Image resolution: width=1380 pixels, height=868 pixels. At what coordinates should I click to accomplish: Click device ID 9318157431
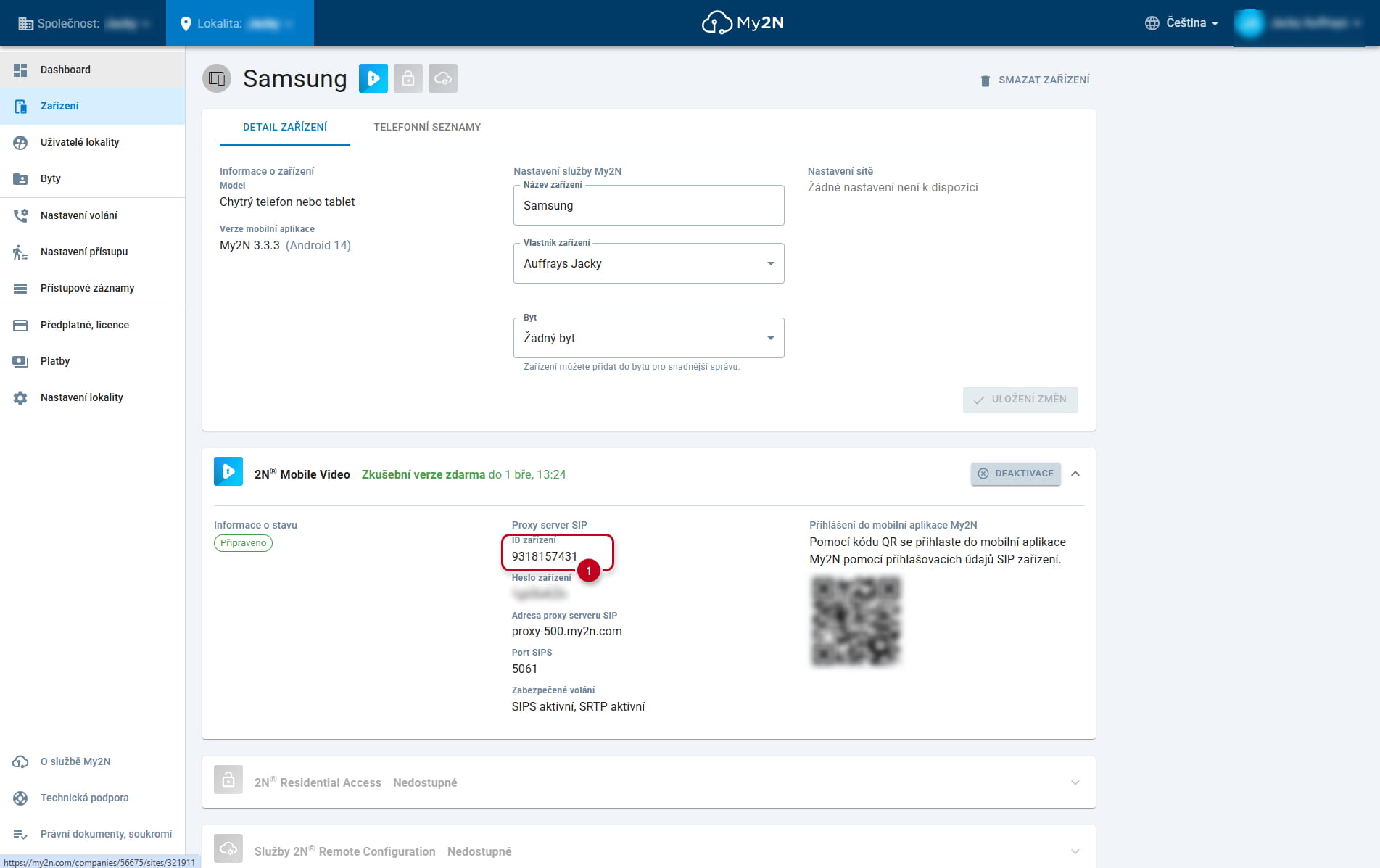pos(545,556)
